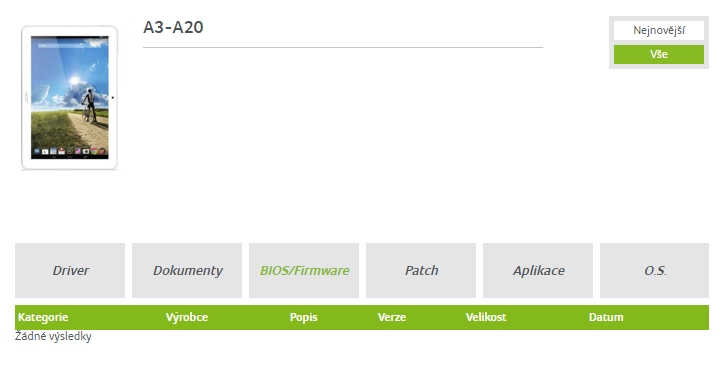Click the app dock icons on tablet screen

click(70, 151)
